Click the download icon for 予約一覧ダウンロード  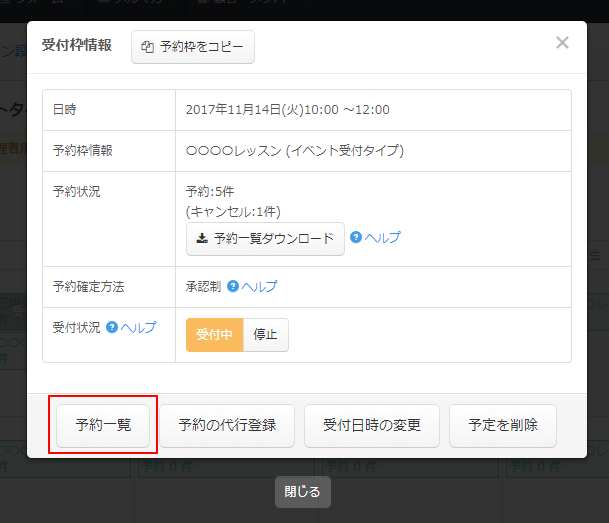pyautogui.click(x=202, y=238)
